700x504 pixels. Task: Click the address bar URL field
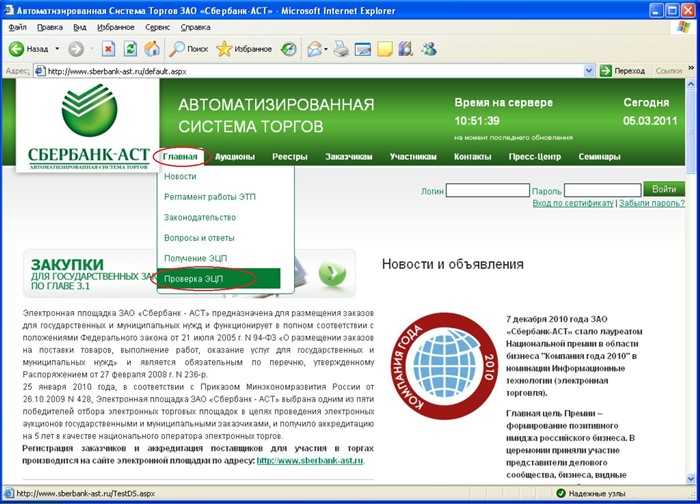tap(308, 71)
